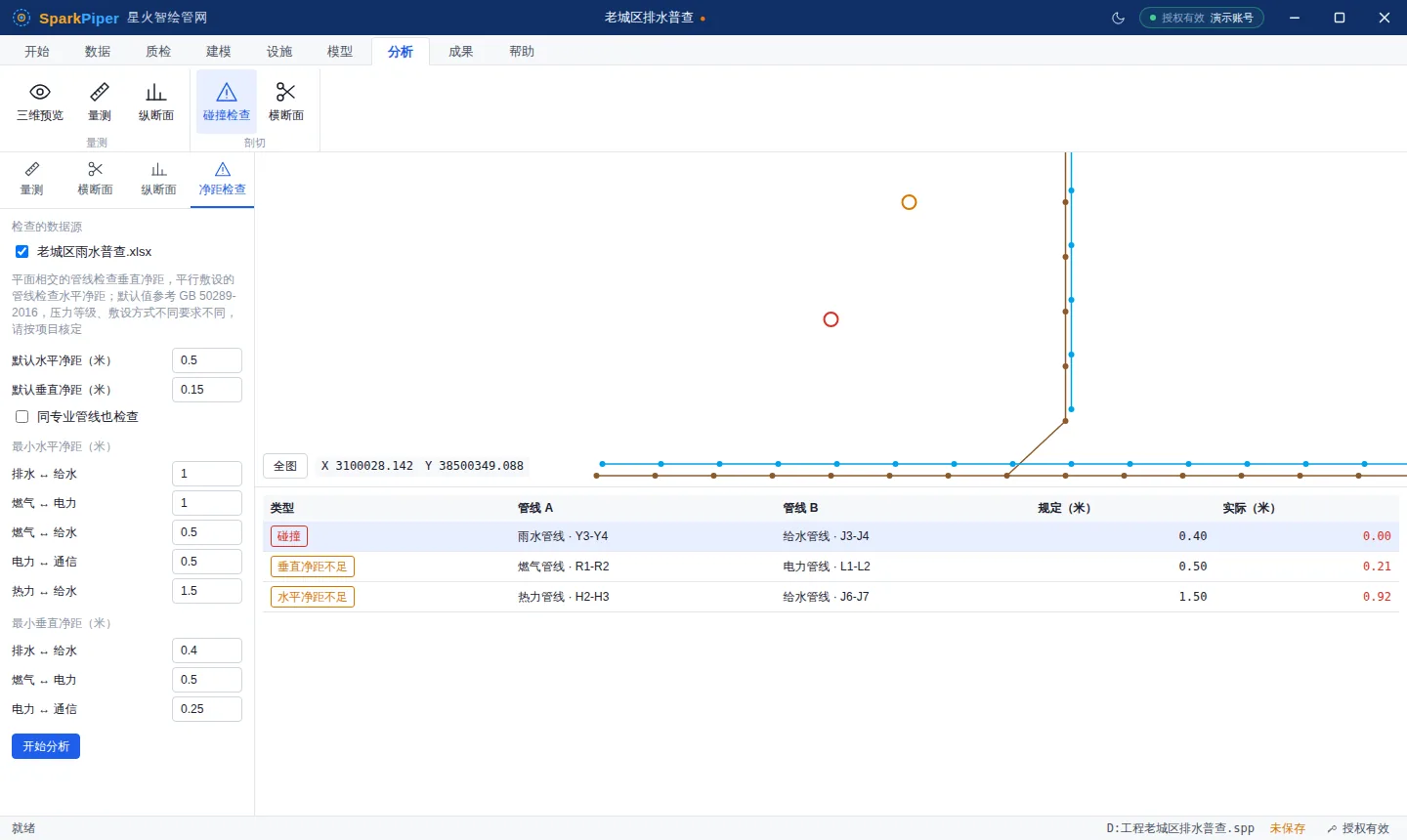The image size is (1407, 840).
Task: Edit 热力 ↔ 给水 distance field
Action: [x=207, y=591]
